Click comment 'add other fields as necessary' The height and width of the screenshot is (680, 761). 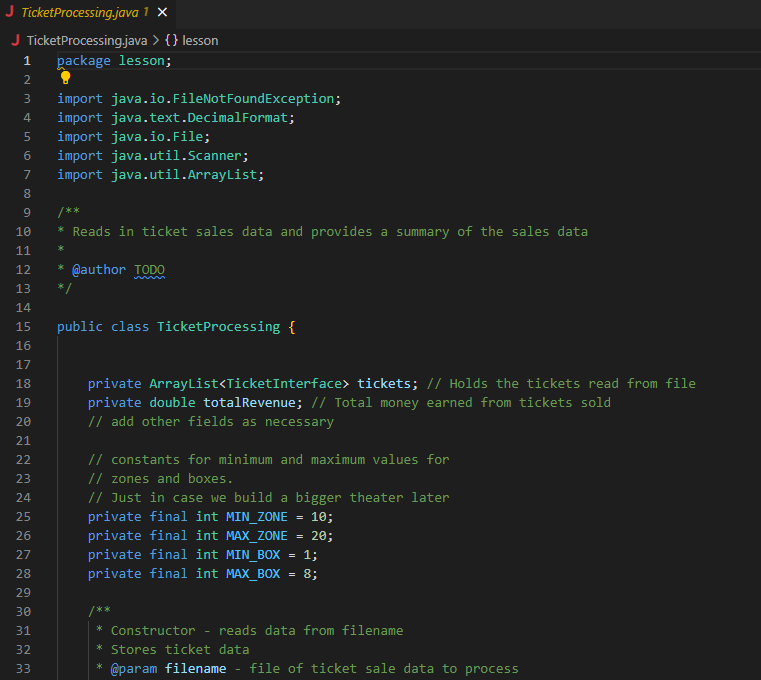(x=211, y=421)
